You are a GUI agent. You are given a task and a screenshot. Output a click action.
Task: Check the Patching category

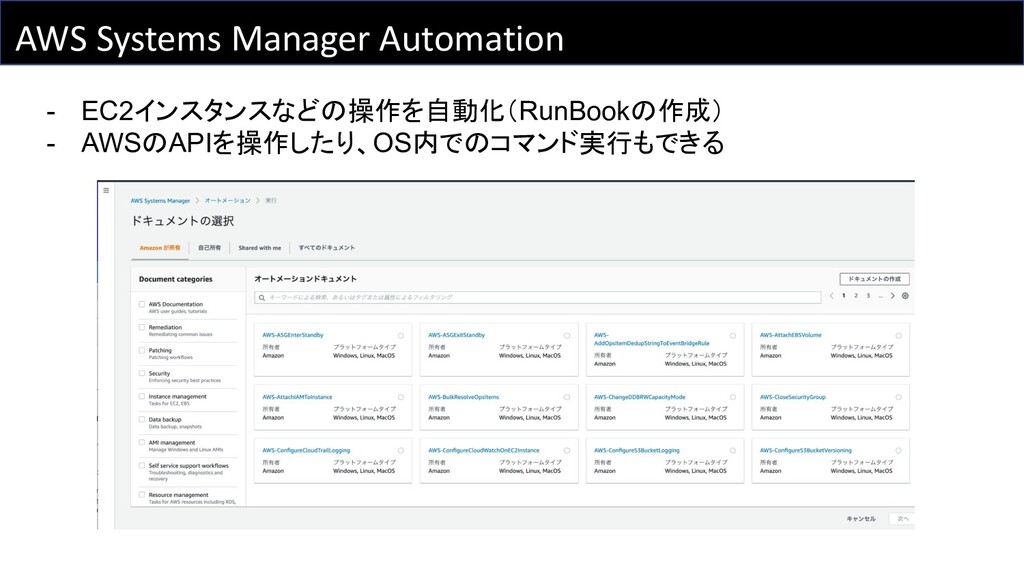click(142, 350)
